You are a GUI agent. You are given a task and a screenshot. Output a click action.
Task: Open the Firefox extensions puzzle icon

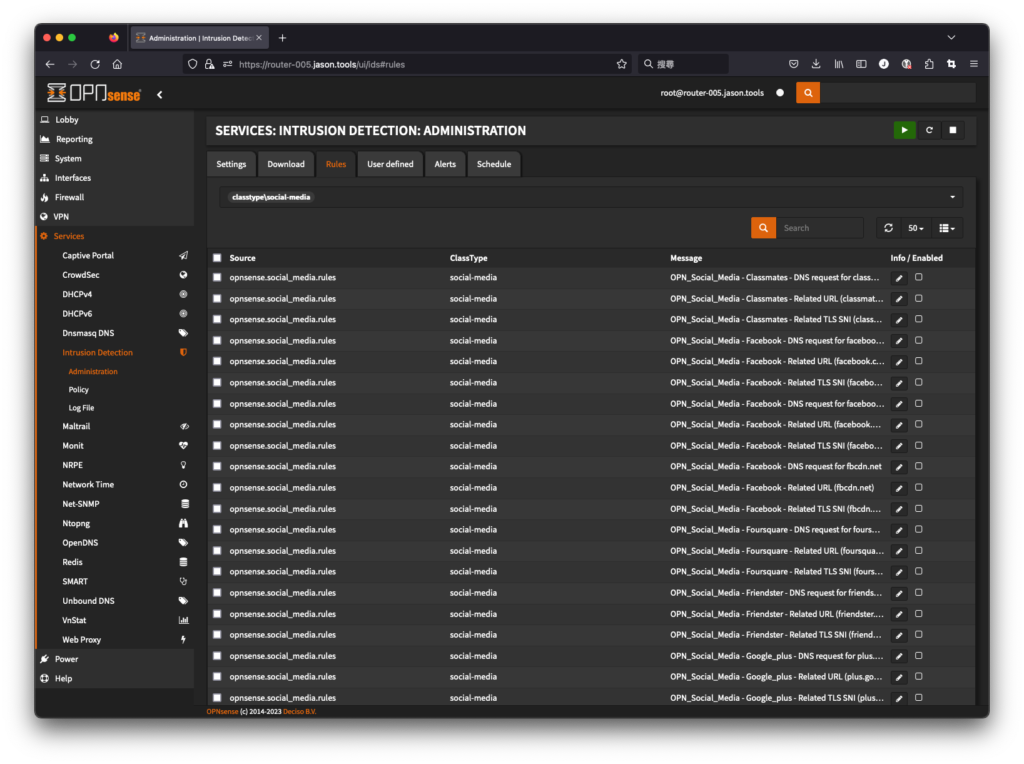point(929,64)
